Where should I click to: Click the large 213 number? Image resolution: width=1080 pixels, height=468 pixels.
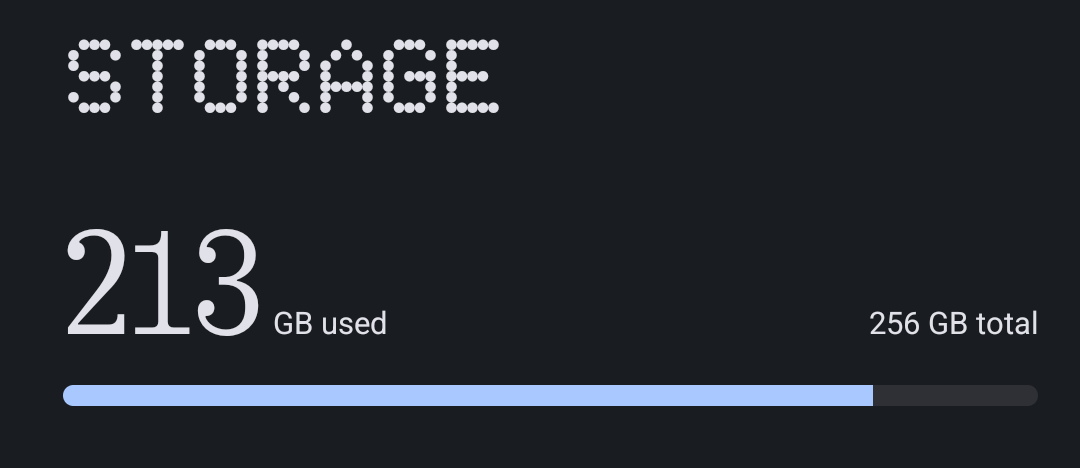[x=162, y=284]
